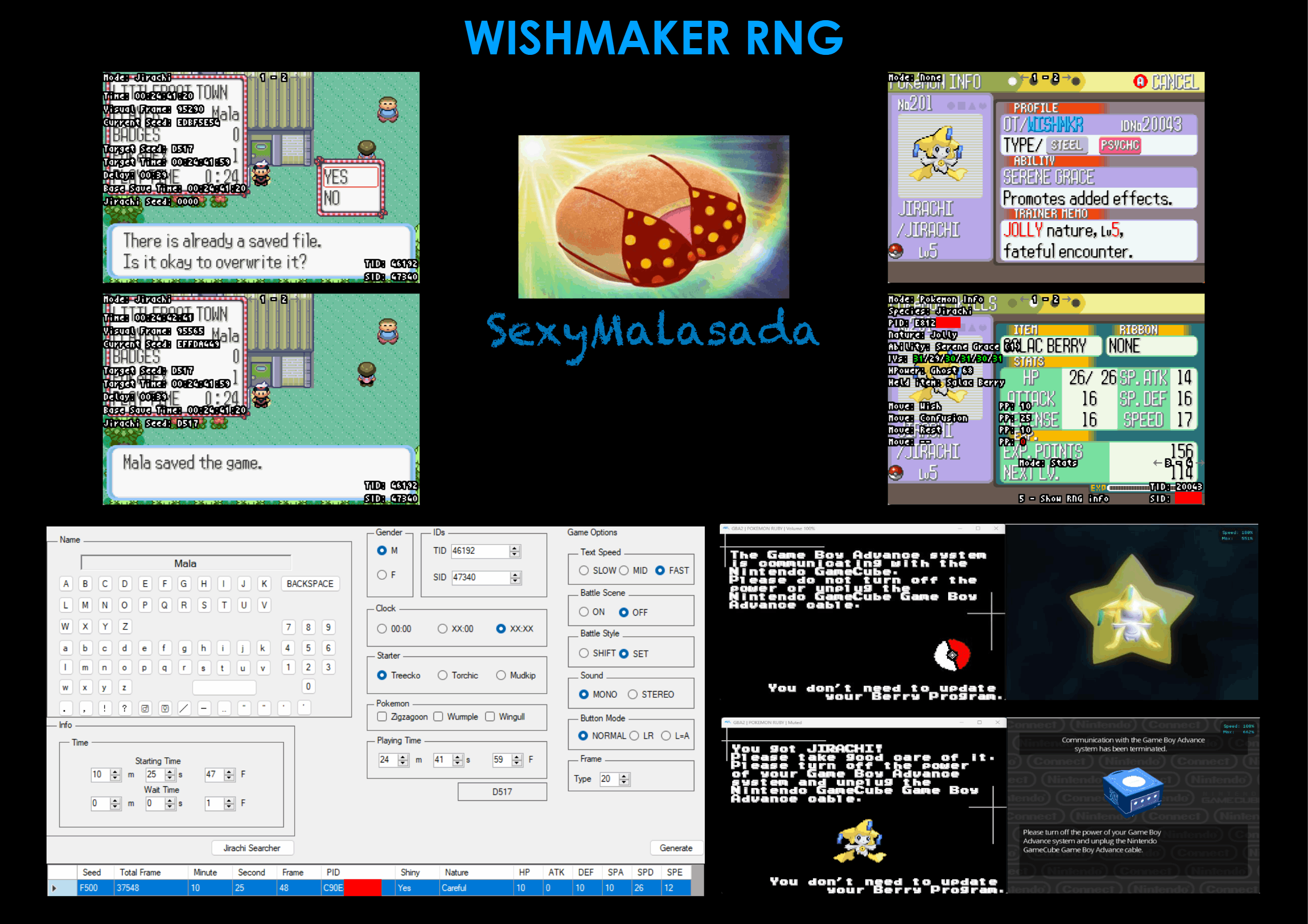1308x924 pixels.
Task: Decrease the Frame Type value
Action: [624, 782]
